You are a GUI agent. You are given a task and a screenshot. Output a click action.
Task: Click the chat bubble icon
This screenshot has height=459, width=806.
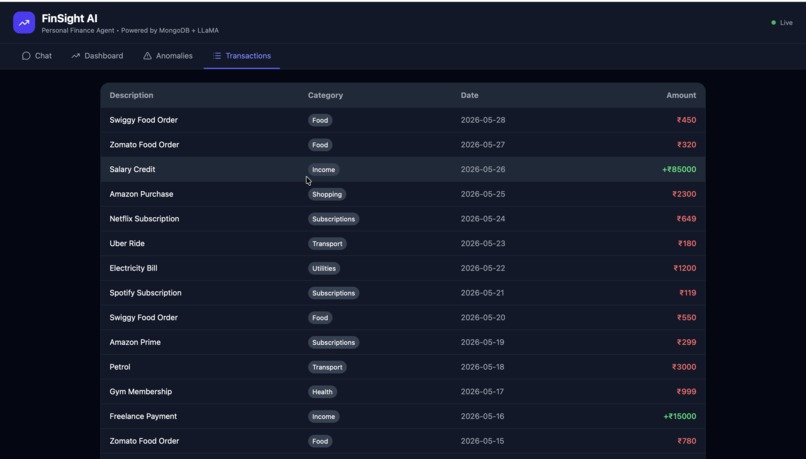coord(26,56)
